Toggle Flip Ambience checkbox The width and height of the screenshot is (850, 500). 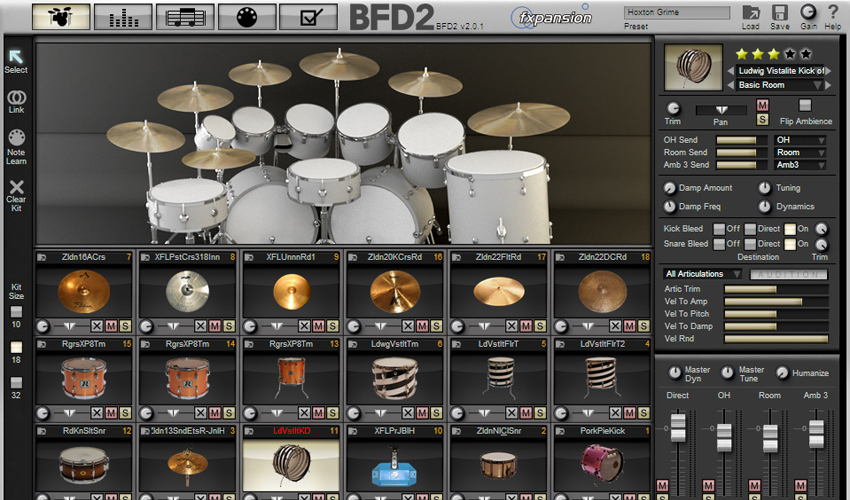click(805, 105)
